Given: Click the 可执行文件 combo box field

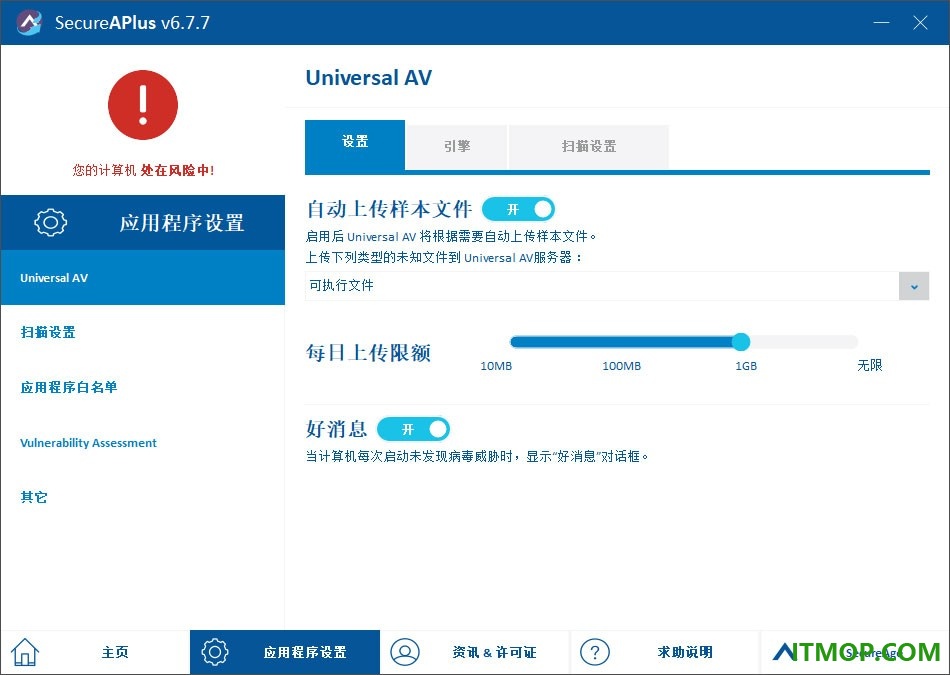Looking at the screenshot, I should [x=617, y=286].
